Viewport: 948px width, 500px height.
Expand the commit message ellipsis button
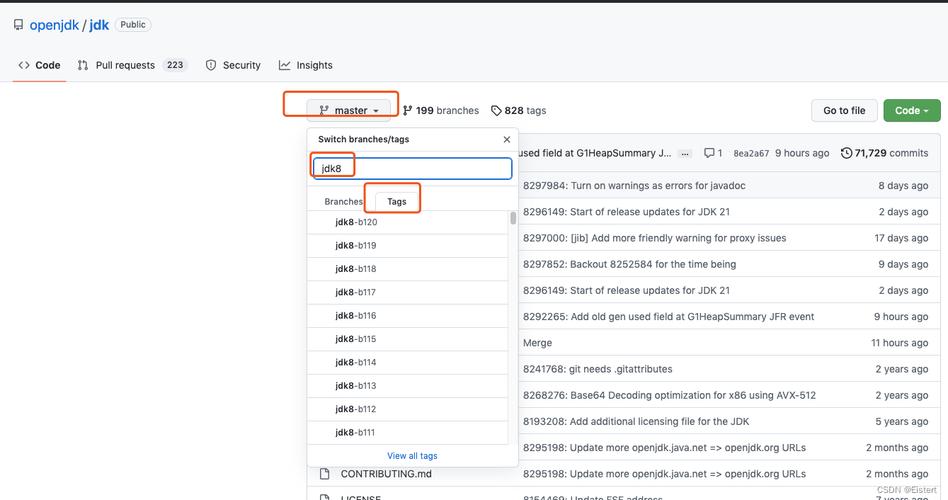(x=684, y=154)
